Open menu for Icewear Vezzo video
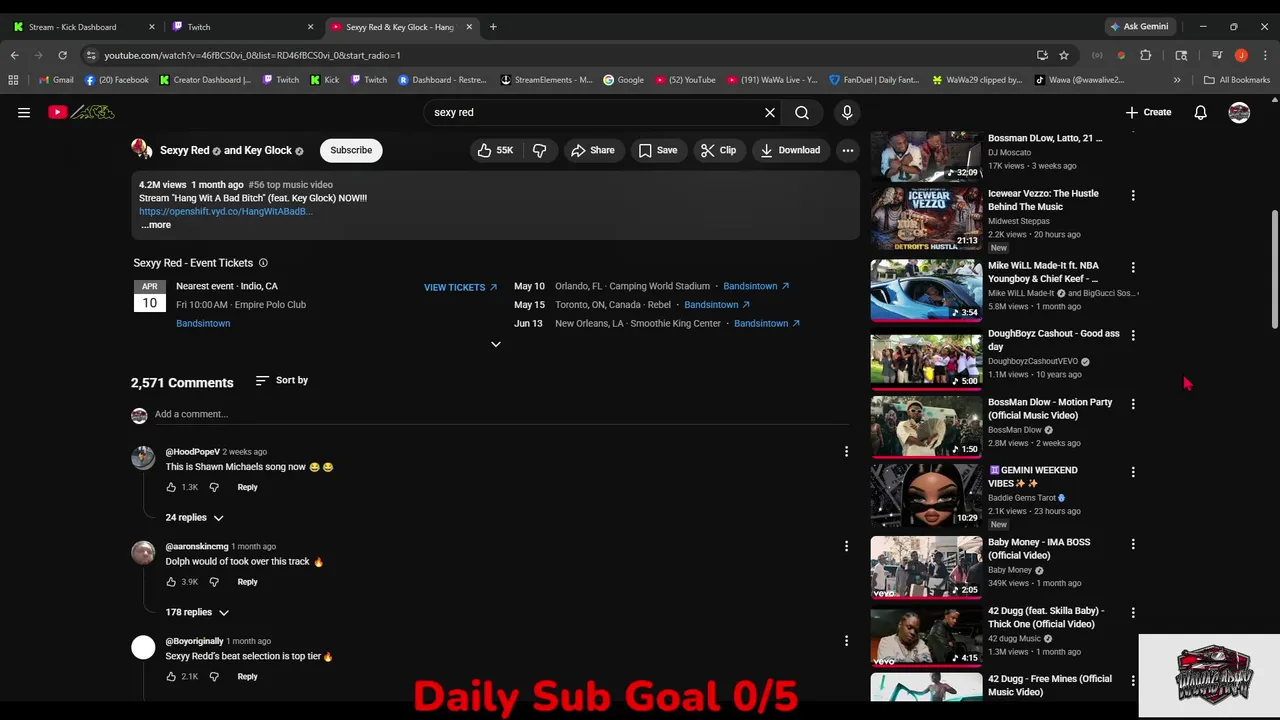 pyautogui.click(x=1133, y=196)
